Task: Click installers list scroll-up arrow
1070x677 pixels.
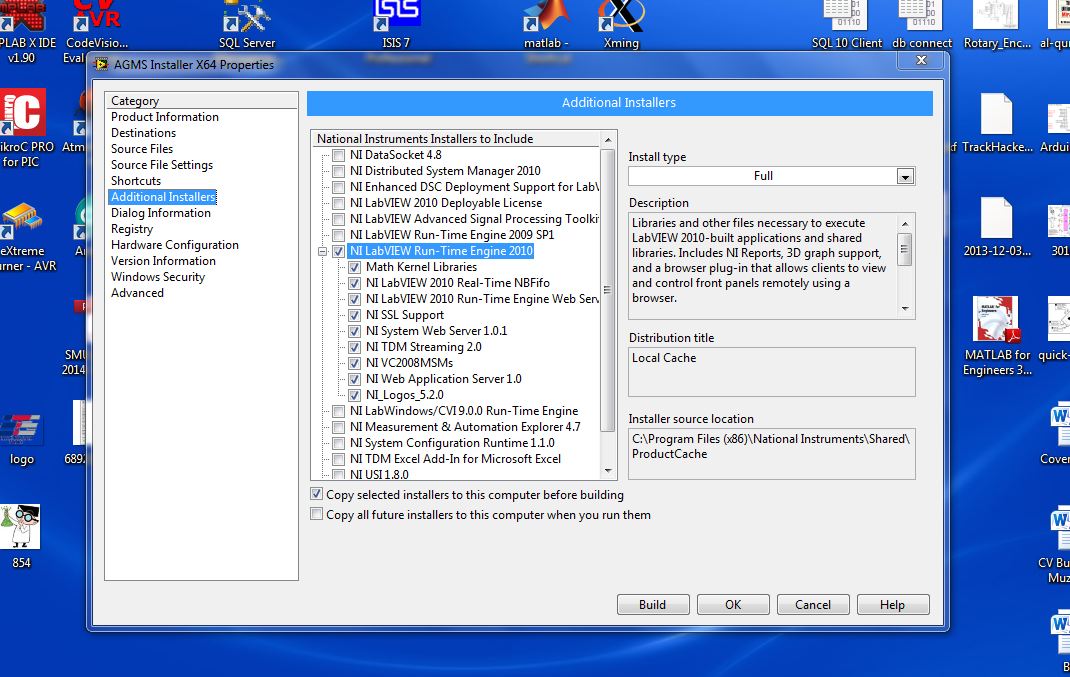Action: (x=607, y=140)
